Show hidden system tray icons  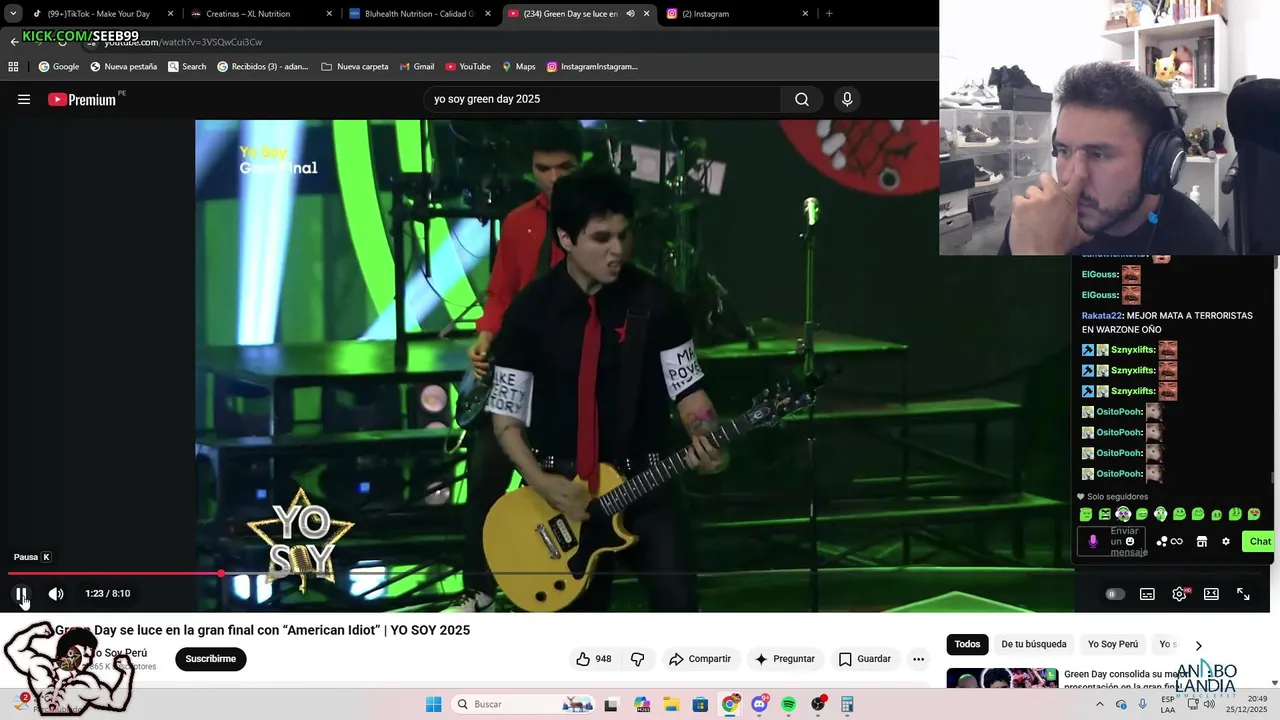click(1100, 704)
